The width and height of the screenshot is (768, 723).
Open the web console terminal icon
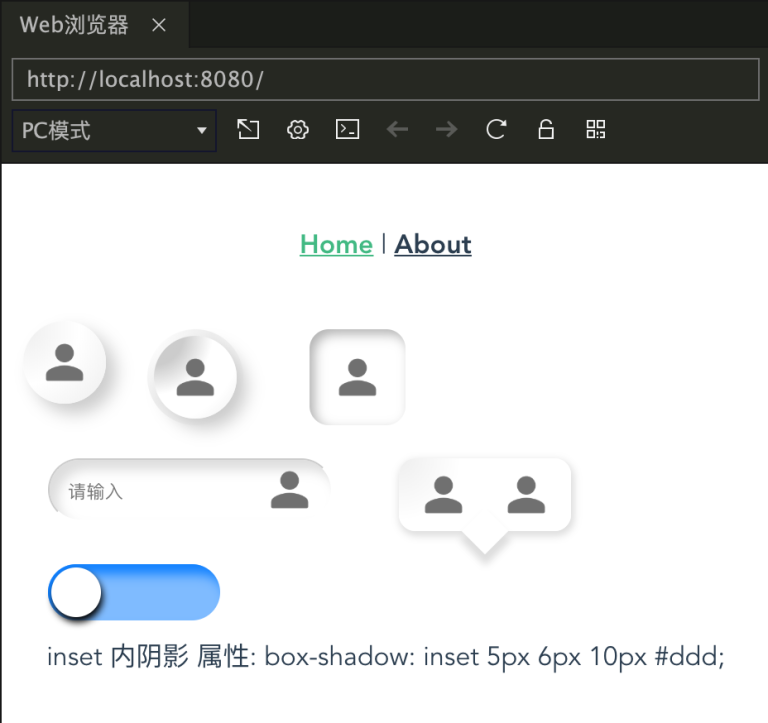pyautogui.click(x=347, y=130)
